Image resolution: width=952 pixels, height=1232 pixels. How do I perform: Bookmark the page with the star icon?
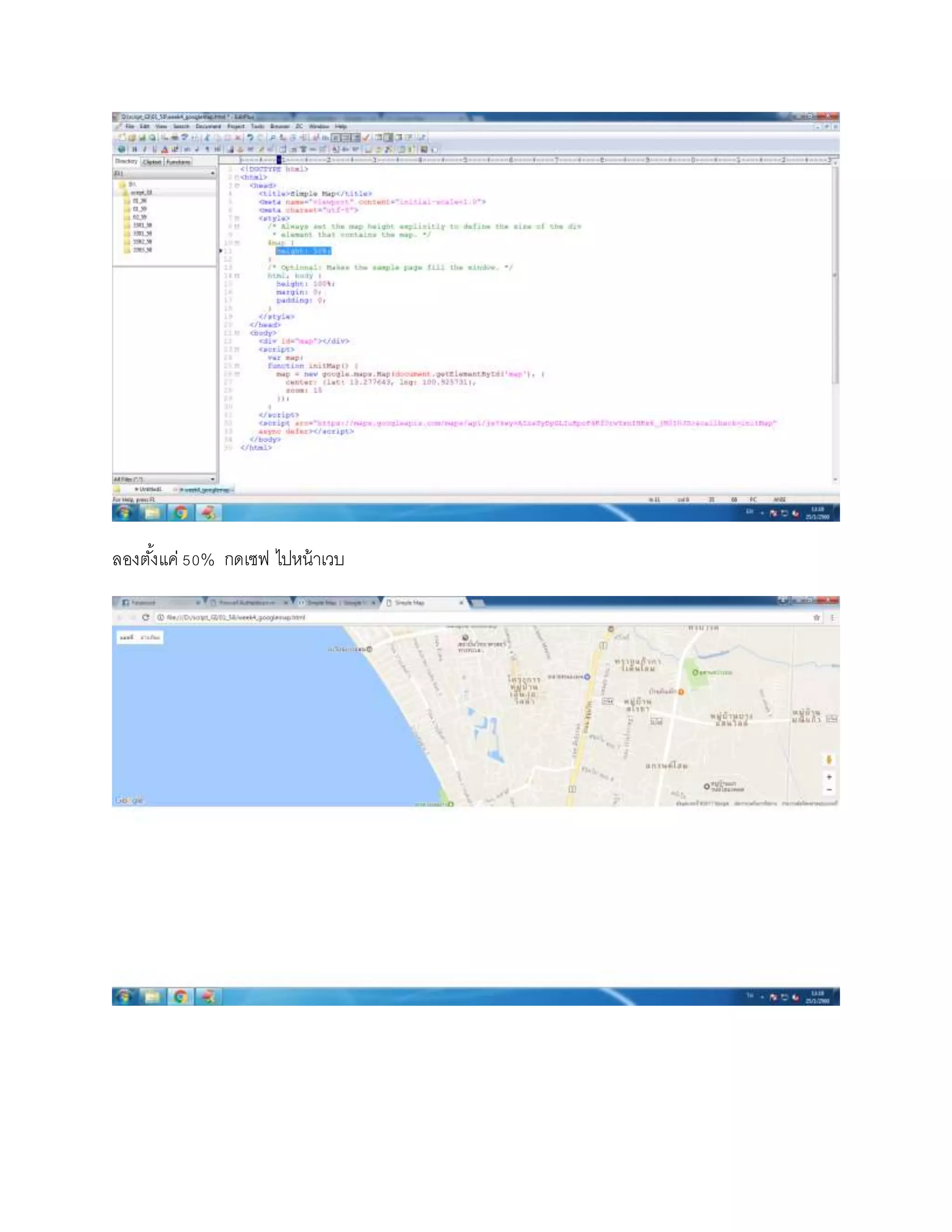(x=816, y=618)
